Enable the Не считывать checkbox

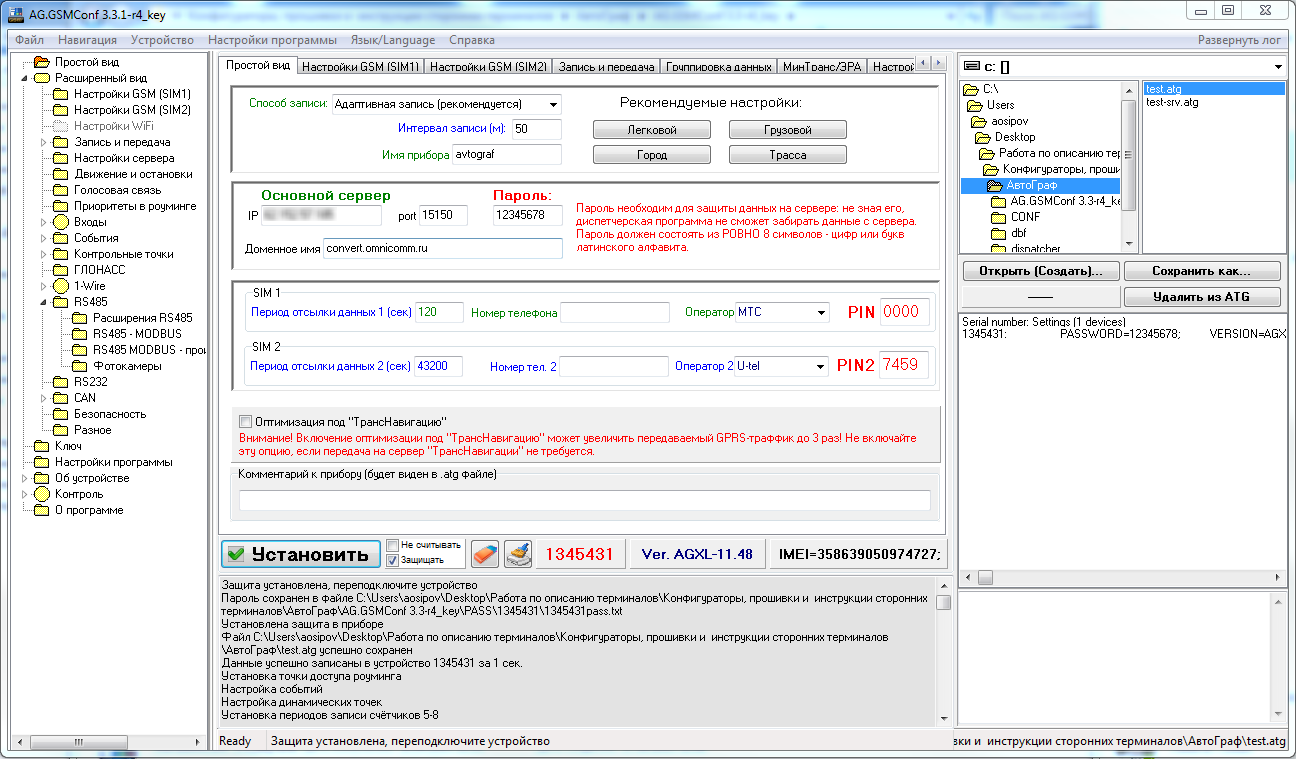(x=393, y=545)
